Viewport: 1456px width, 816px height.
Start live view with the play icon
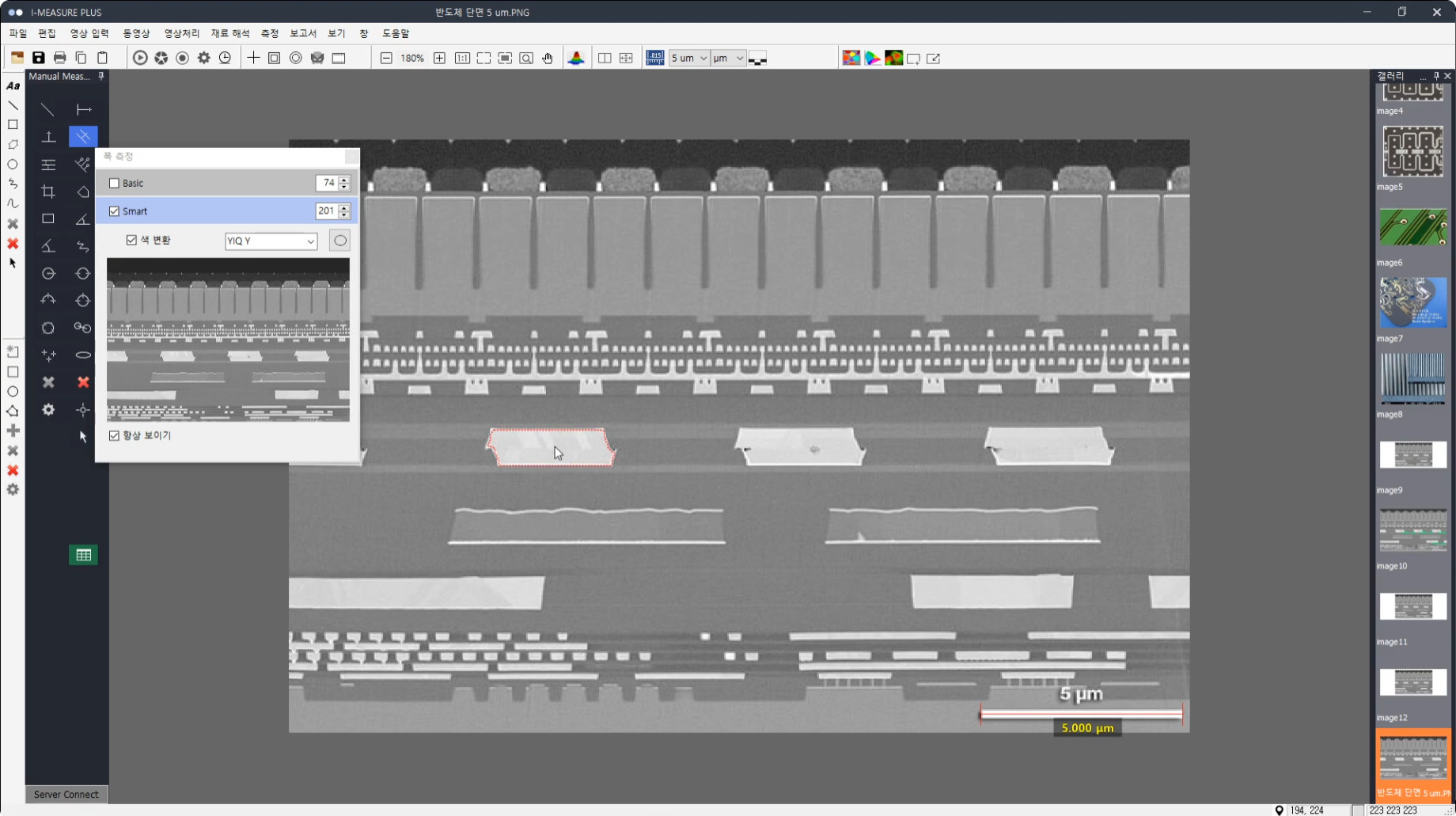(140, 58)
